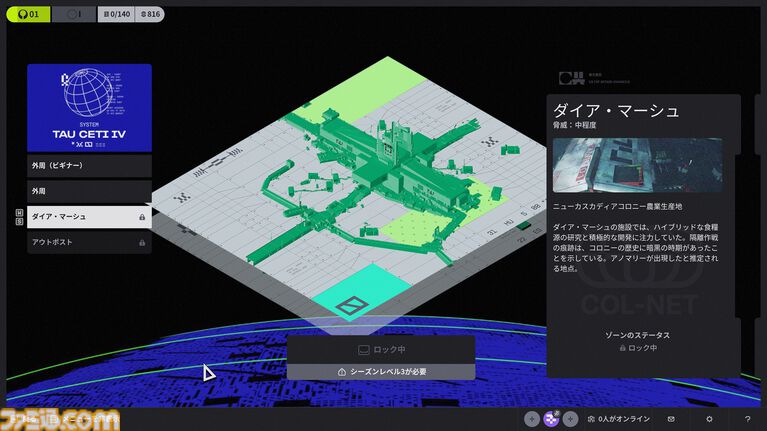The height and width of the screenshot is (431, 767).
Task: Open the mail inbox envelope icon
Action: 671,419
